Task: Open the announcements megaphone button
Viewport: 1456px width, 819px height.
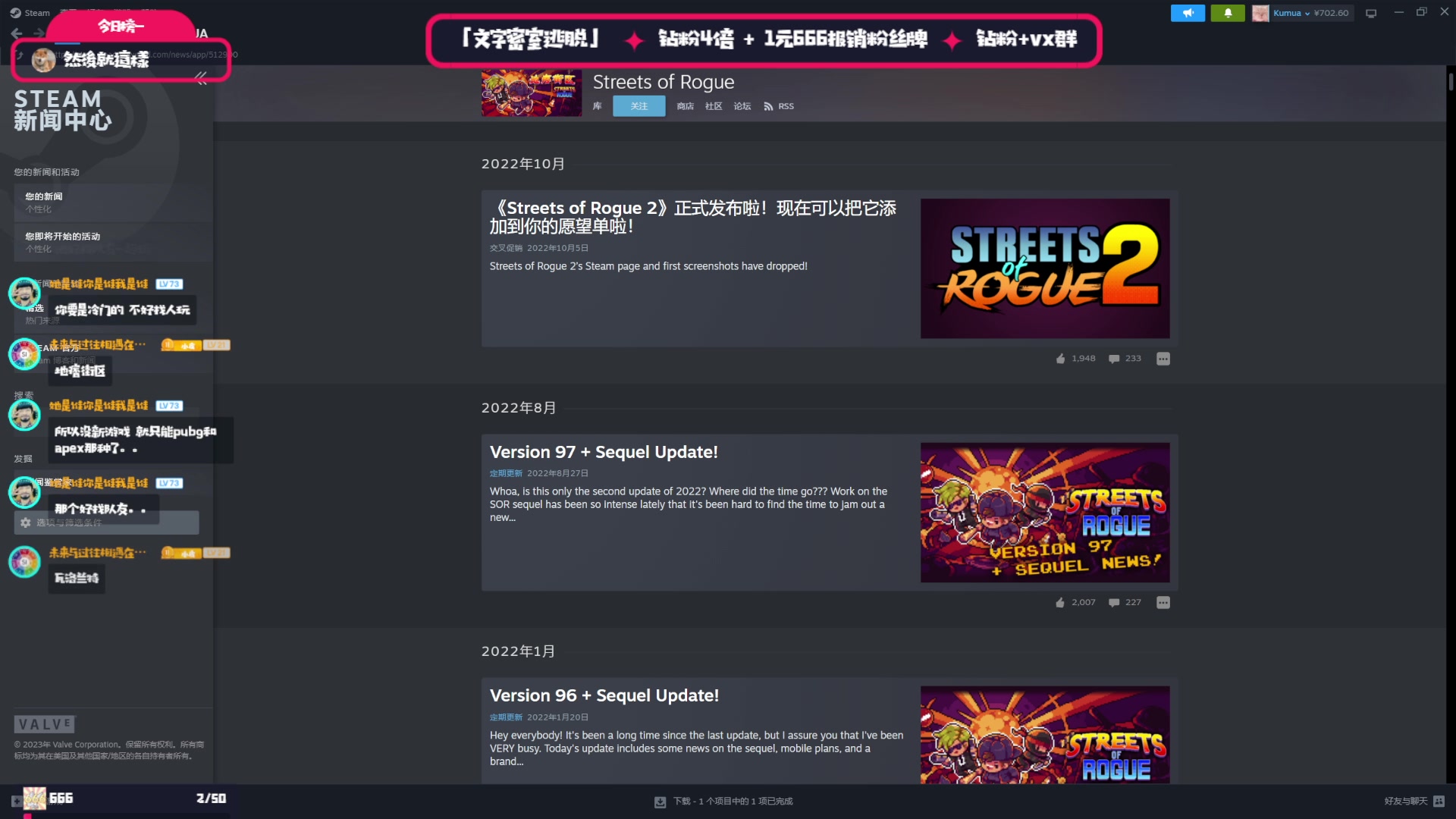Action: (1188, 13)
